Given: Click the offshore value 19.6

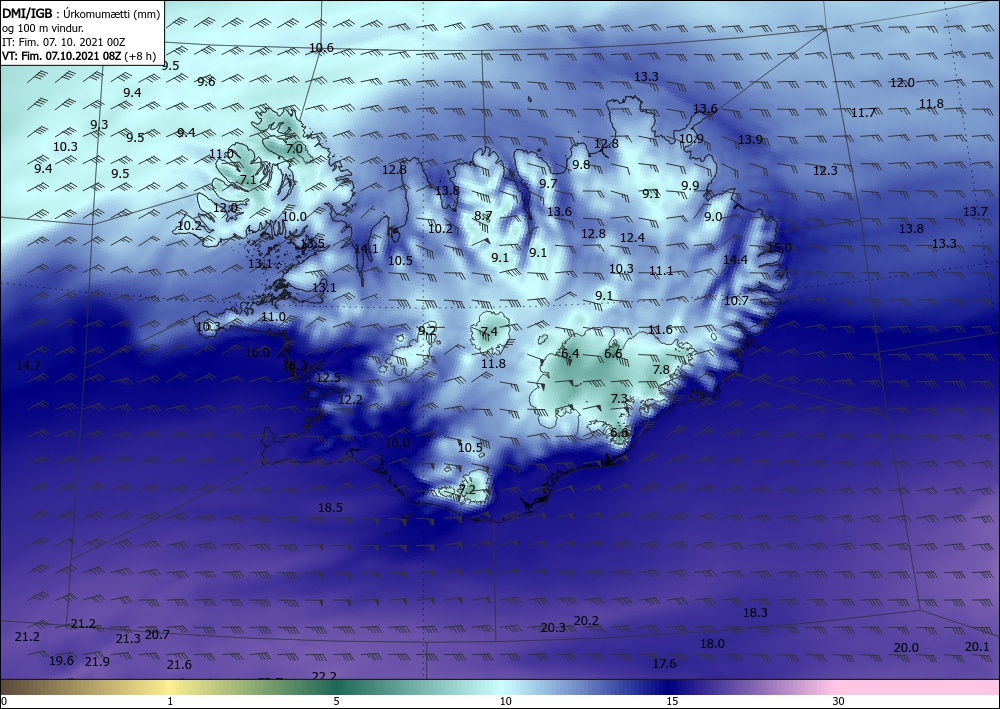Looking at the screenshot, I should point(61,661).
